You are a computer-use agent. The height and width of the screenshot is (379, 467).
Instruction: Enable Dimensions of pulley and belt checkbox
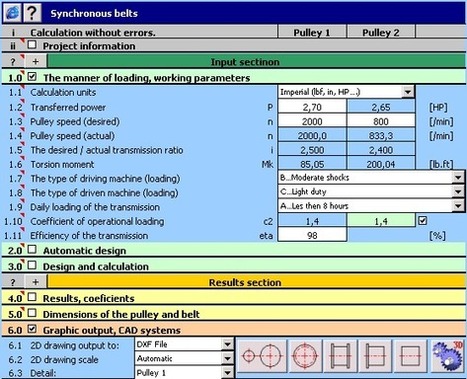32,313
